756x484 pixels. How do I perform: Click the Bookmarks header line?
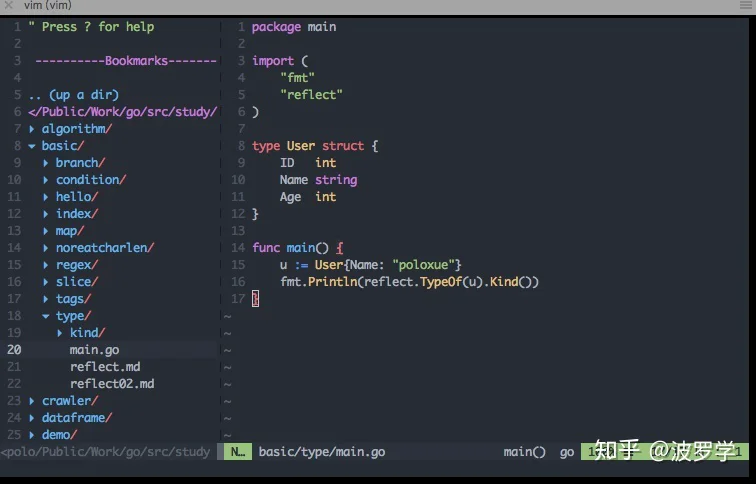coord(126,61)
